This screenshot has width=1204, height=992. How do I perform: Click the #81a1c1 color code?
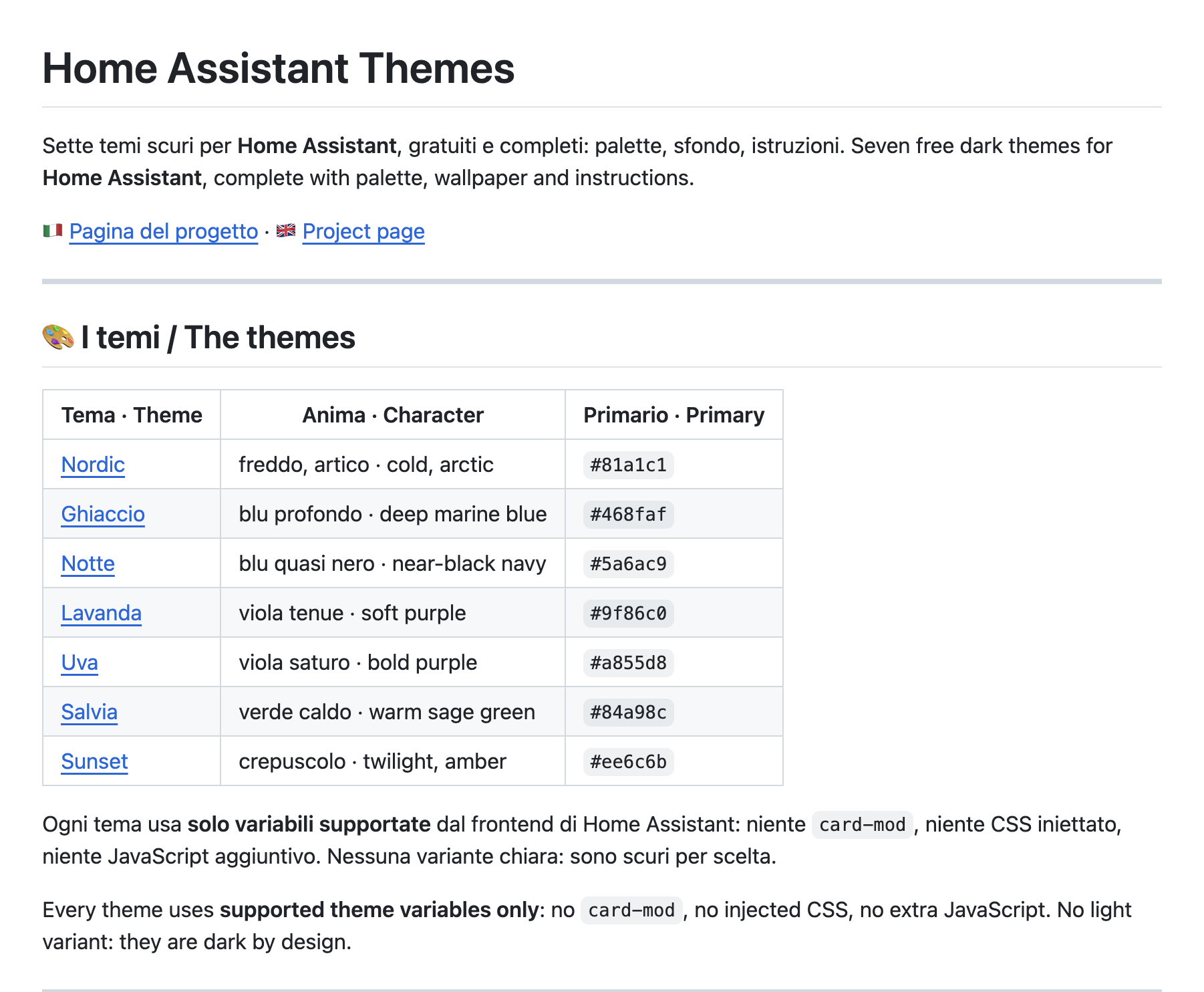click(629, 465)
